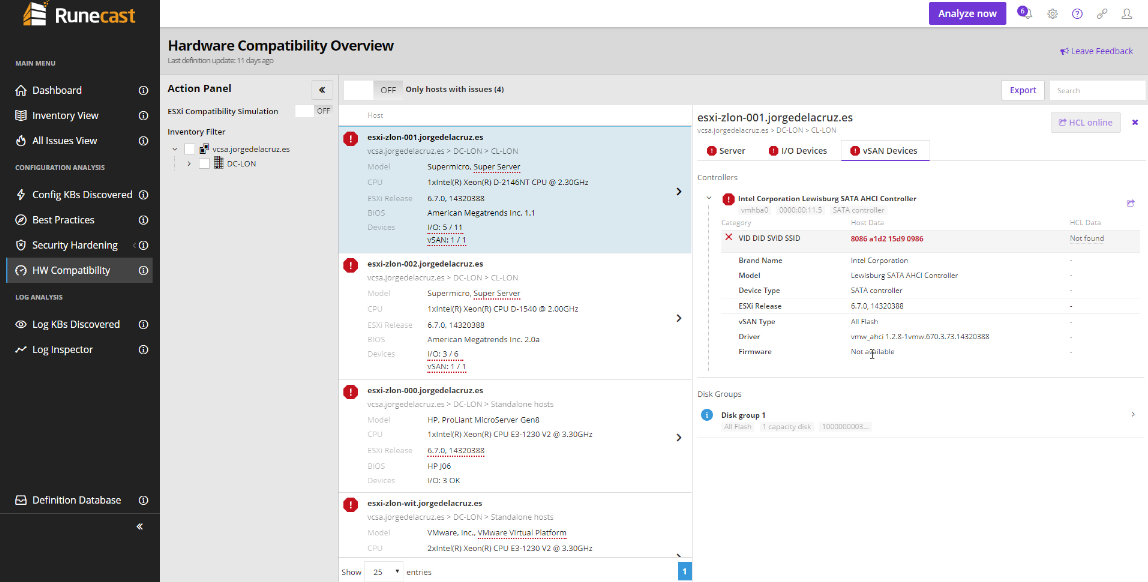Click red alert icon for esxi-zlon-002 host
Image resolution: width=1148 pixels, height=582 pixels.
click(351, 265)
